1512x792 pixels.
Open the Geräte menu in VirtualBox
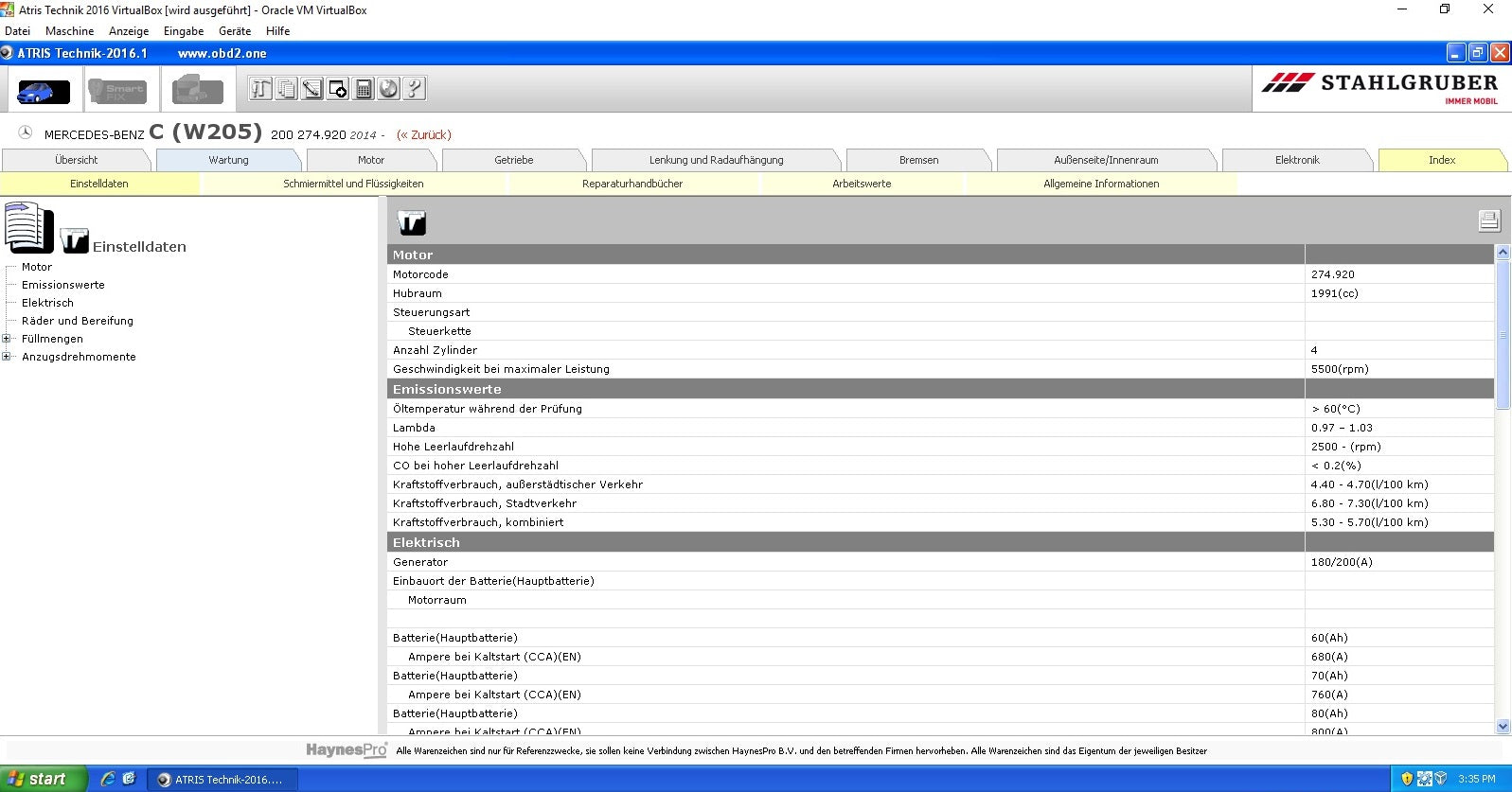[x=234, y=31]
